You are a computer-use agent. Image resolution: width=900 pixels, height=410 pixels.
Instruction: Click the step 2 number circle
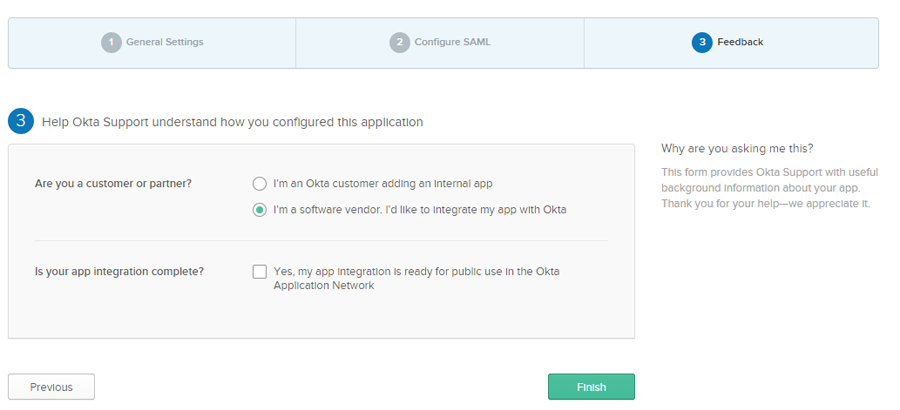399,42
